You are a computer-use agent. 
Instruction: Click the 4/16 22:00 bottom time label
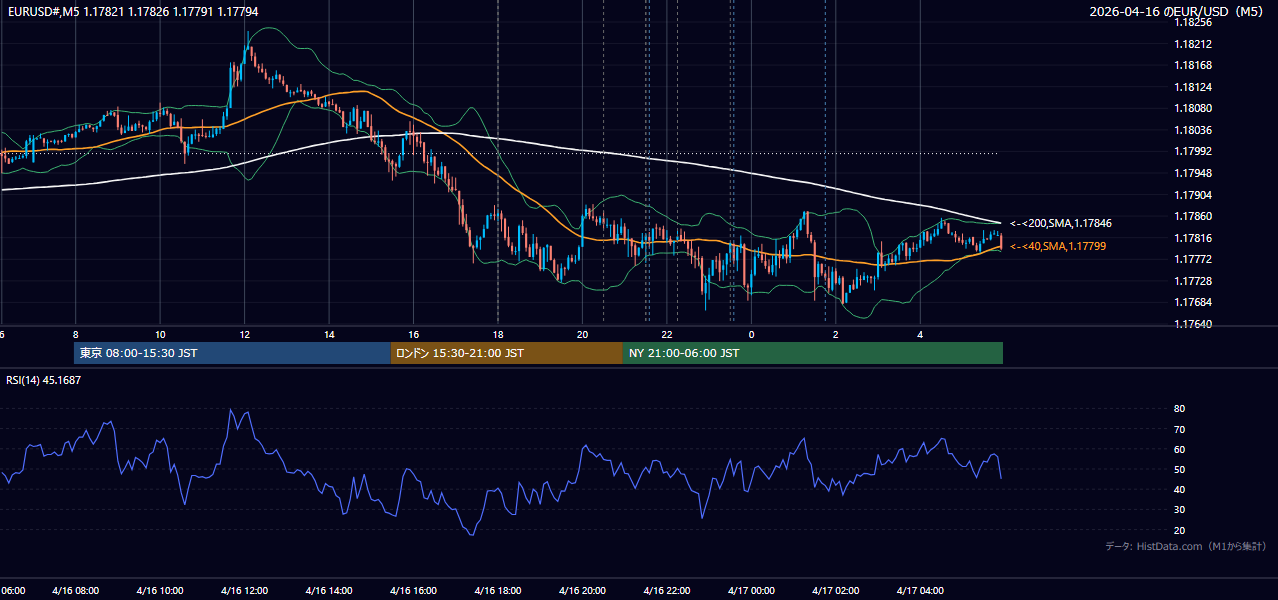667,591
